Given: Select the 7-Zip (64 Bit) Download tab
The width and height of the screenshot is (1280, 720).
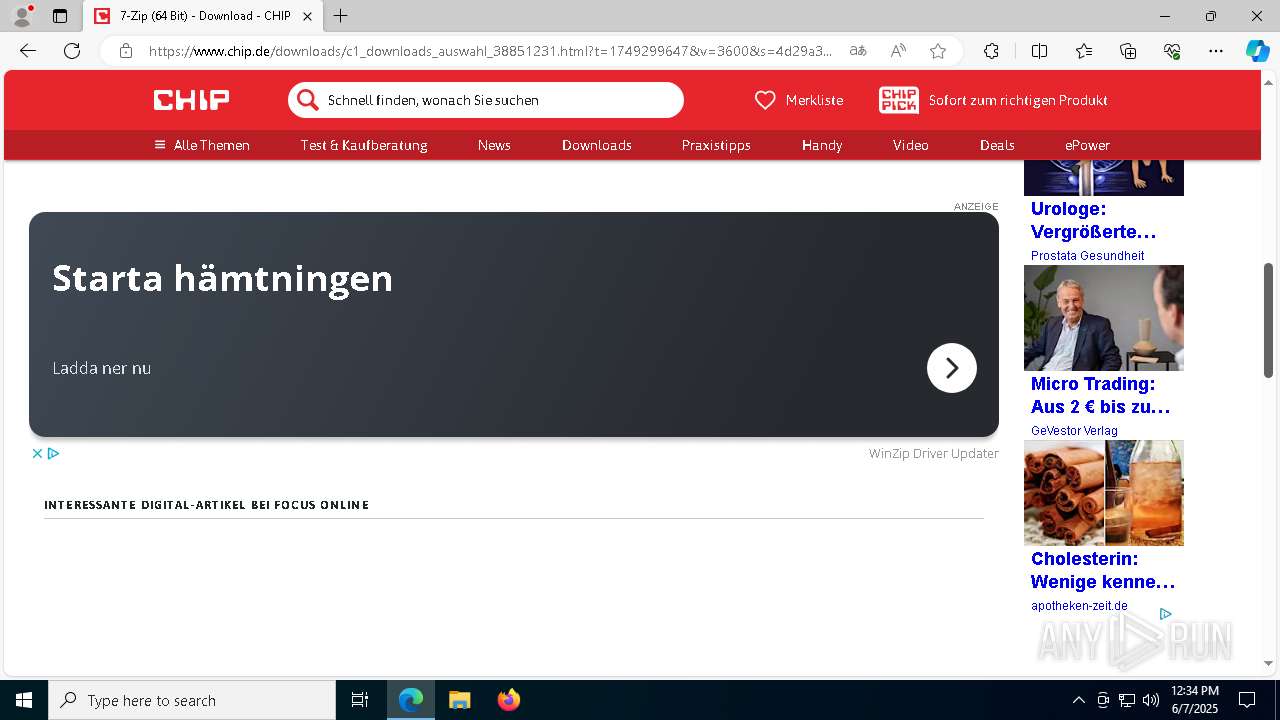Looking at the screenshot, I should click(x=203, y=16).
